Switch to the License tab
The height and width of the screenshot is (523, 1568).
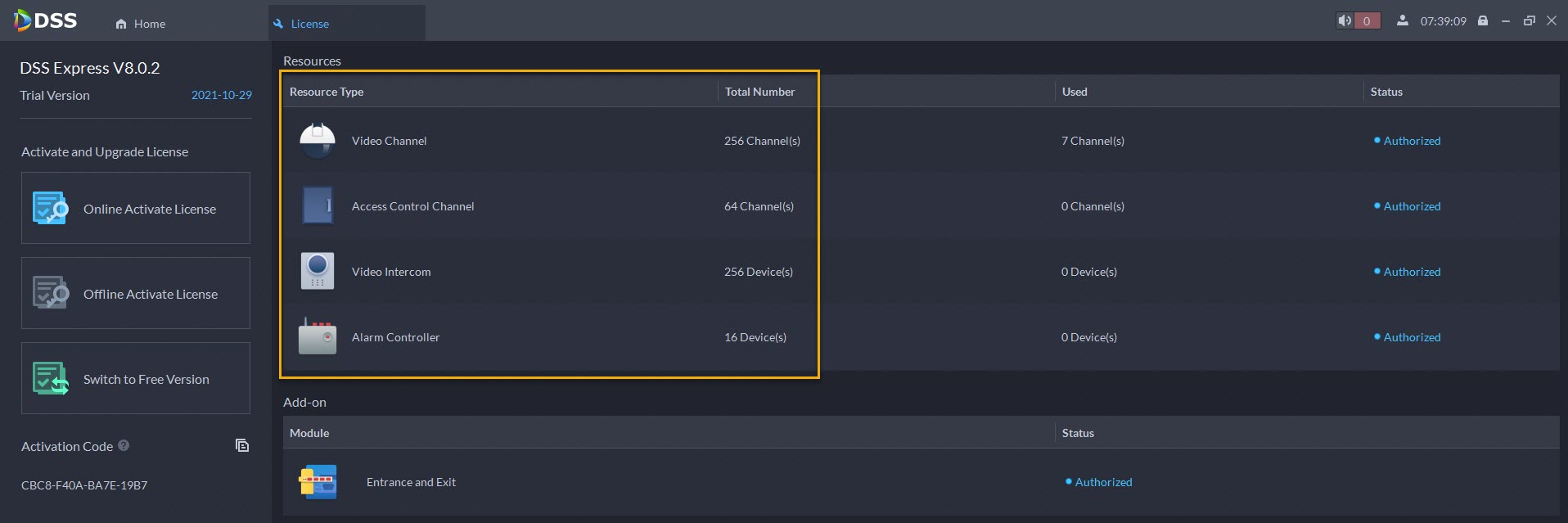[x=309, y=24]
